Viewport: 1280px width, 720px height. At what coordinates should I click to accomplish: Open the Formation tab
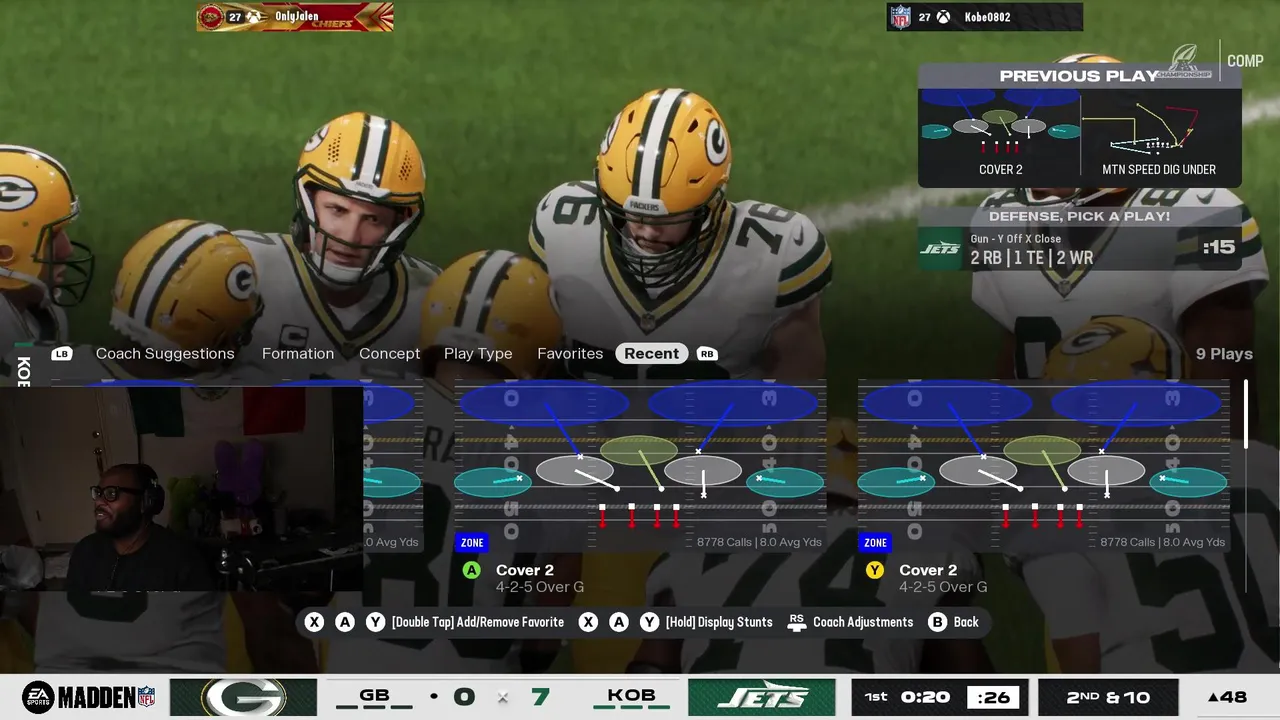298,353
